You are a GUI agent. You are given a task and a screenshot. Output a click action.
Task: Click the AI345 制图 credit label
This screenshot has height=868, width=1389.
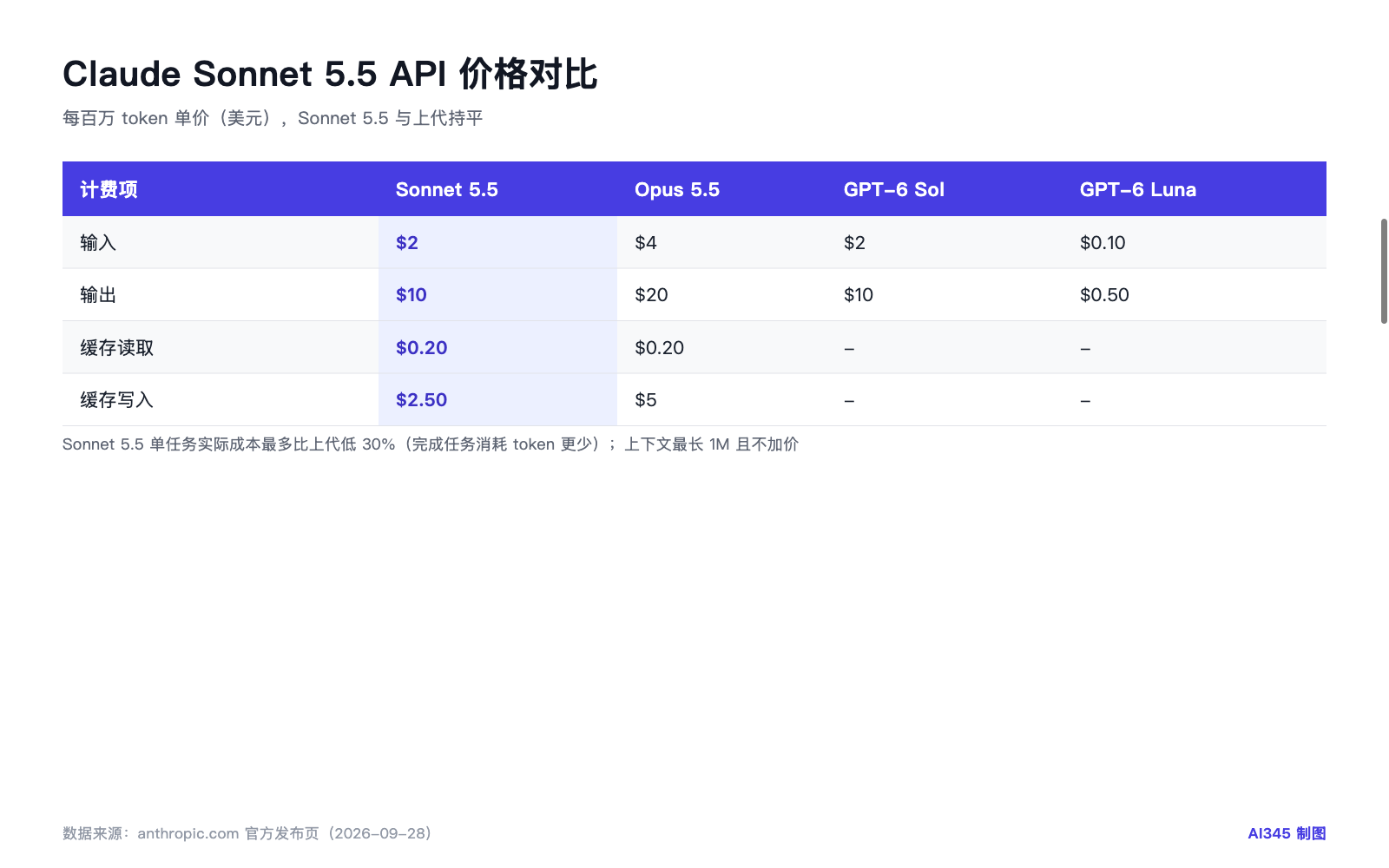coord(1287,833)
